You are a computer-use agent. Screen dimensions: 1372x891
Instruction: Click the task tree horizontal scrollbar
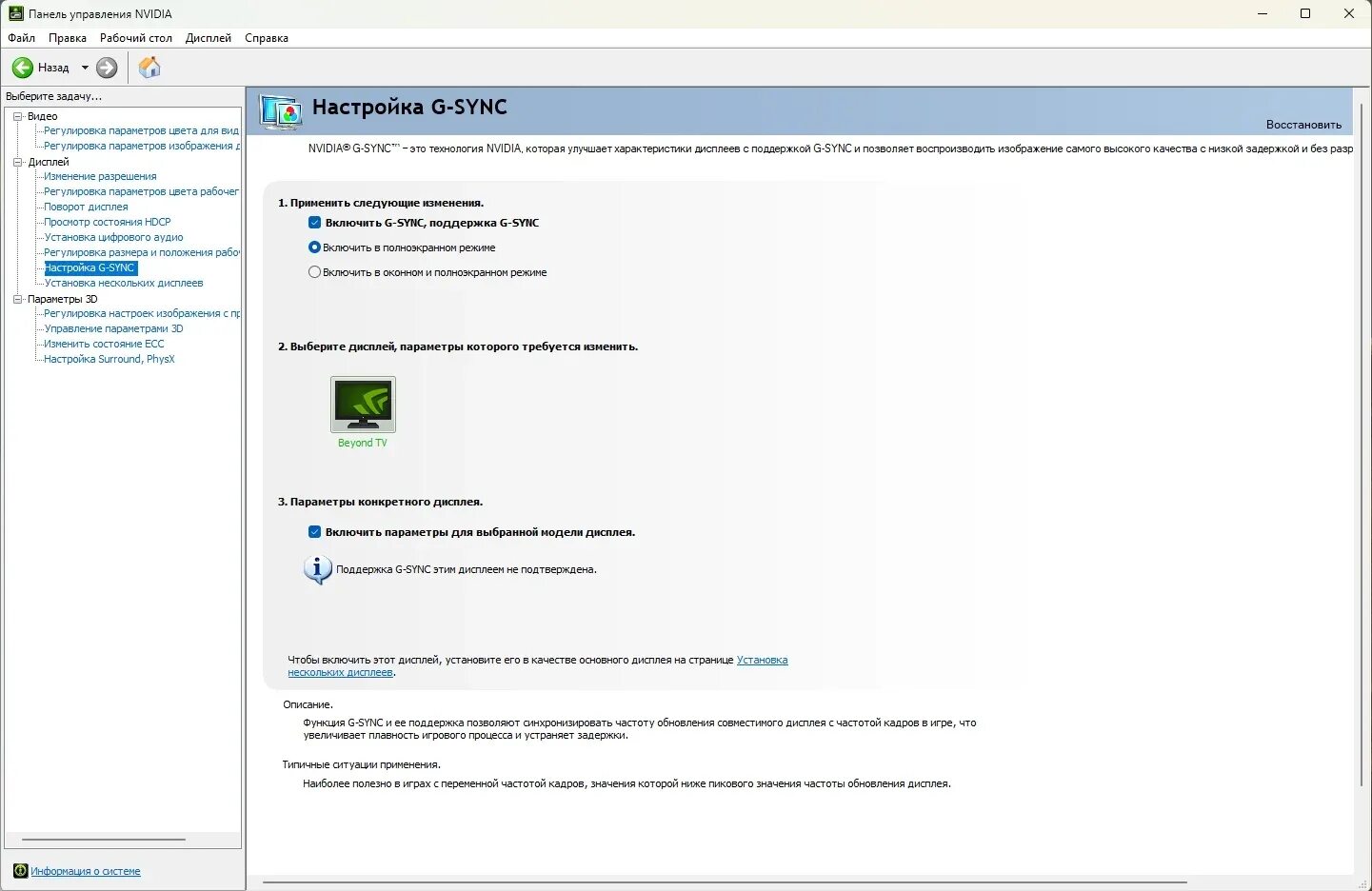tap(104, 840)
